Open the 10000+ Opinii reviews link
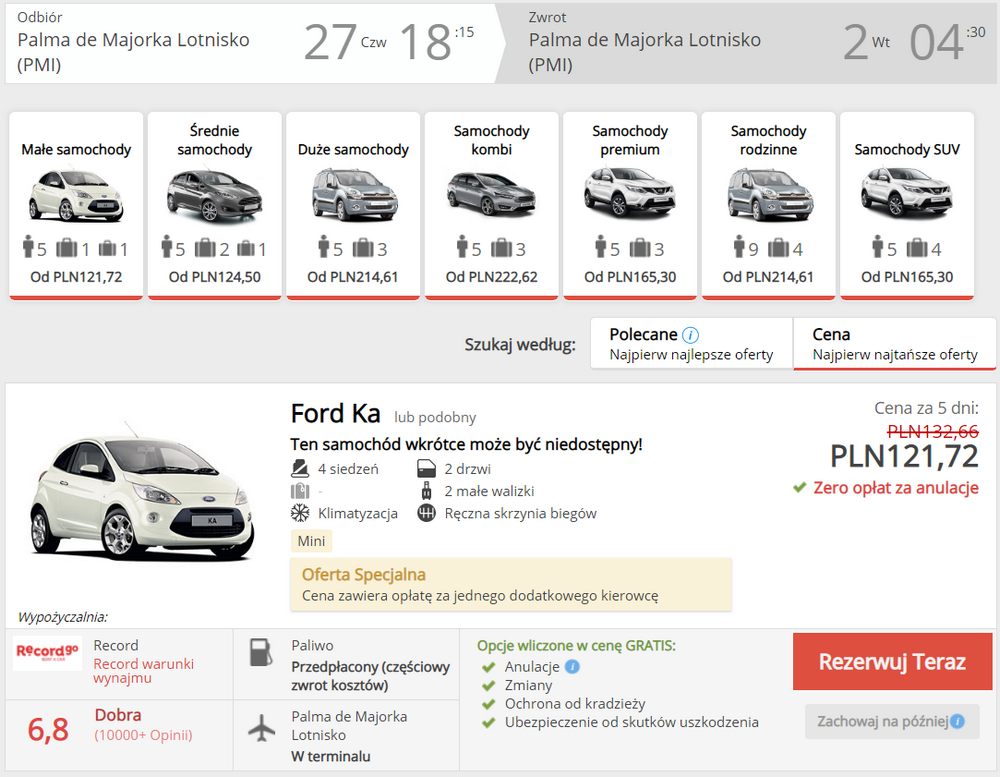 point(143,735)
